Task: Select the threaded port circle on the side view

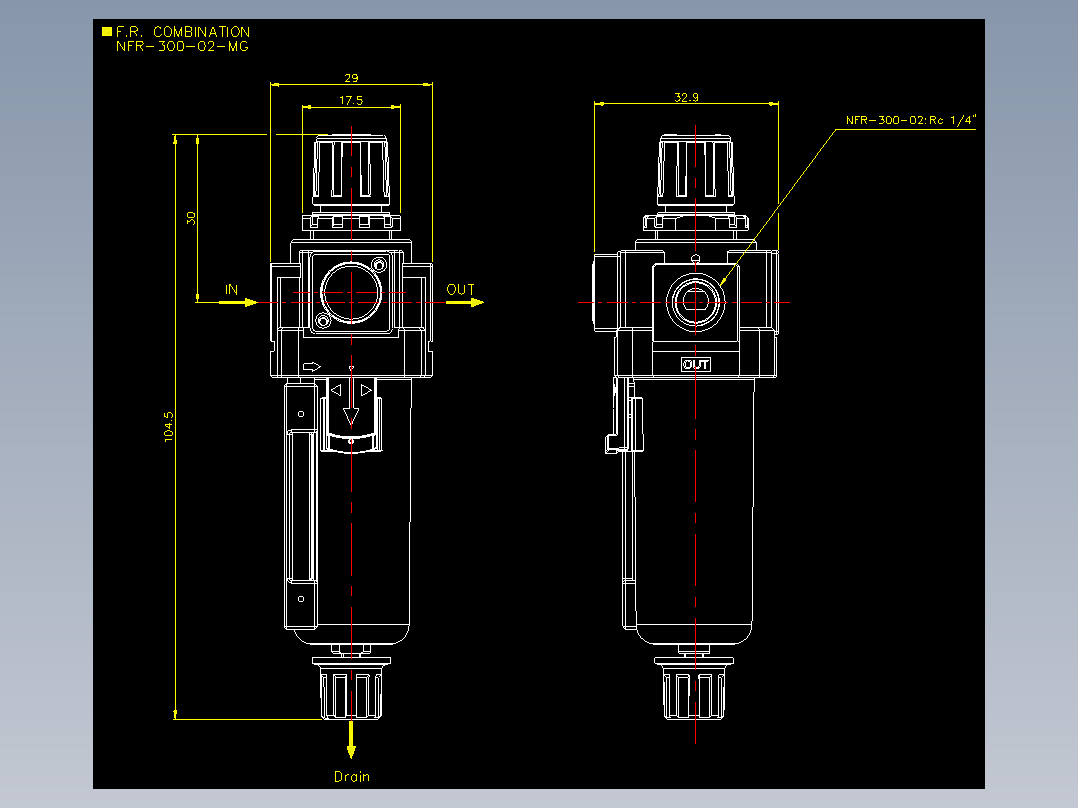Action: tap(695, 302)
